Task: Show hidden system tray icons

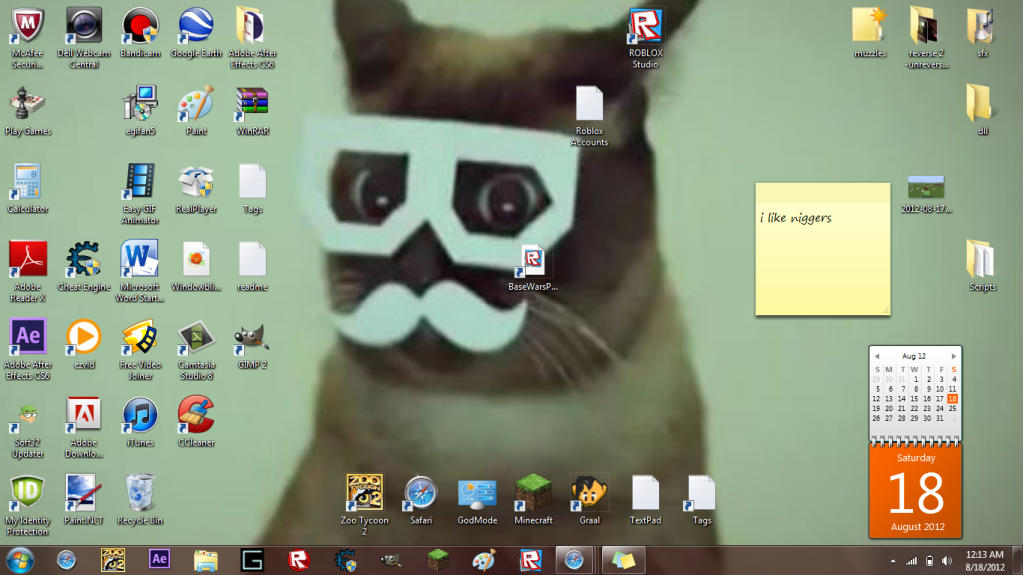Action: coord(893,561)
